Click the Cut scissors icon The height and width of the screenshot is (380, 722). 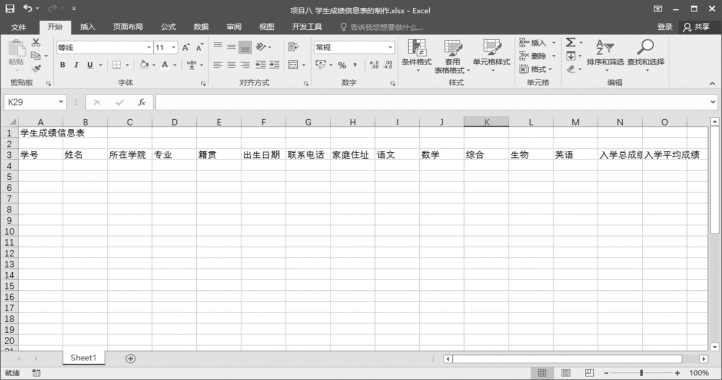coord(36,42)
